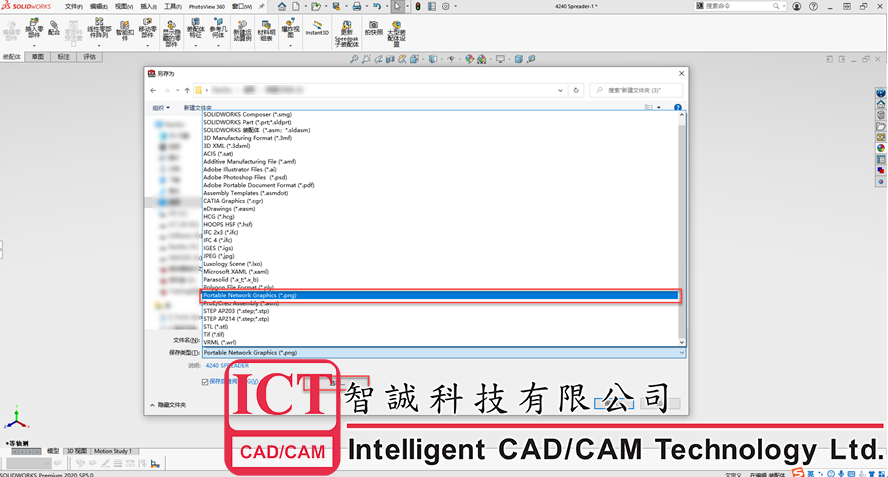Toggle the checkbox below the description field

pyautogui.click(x=205, y=381)
